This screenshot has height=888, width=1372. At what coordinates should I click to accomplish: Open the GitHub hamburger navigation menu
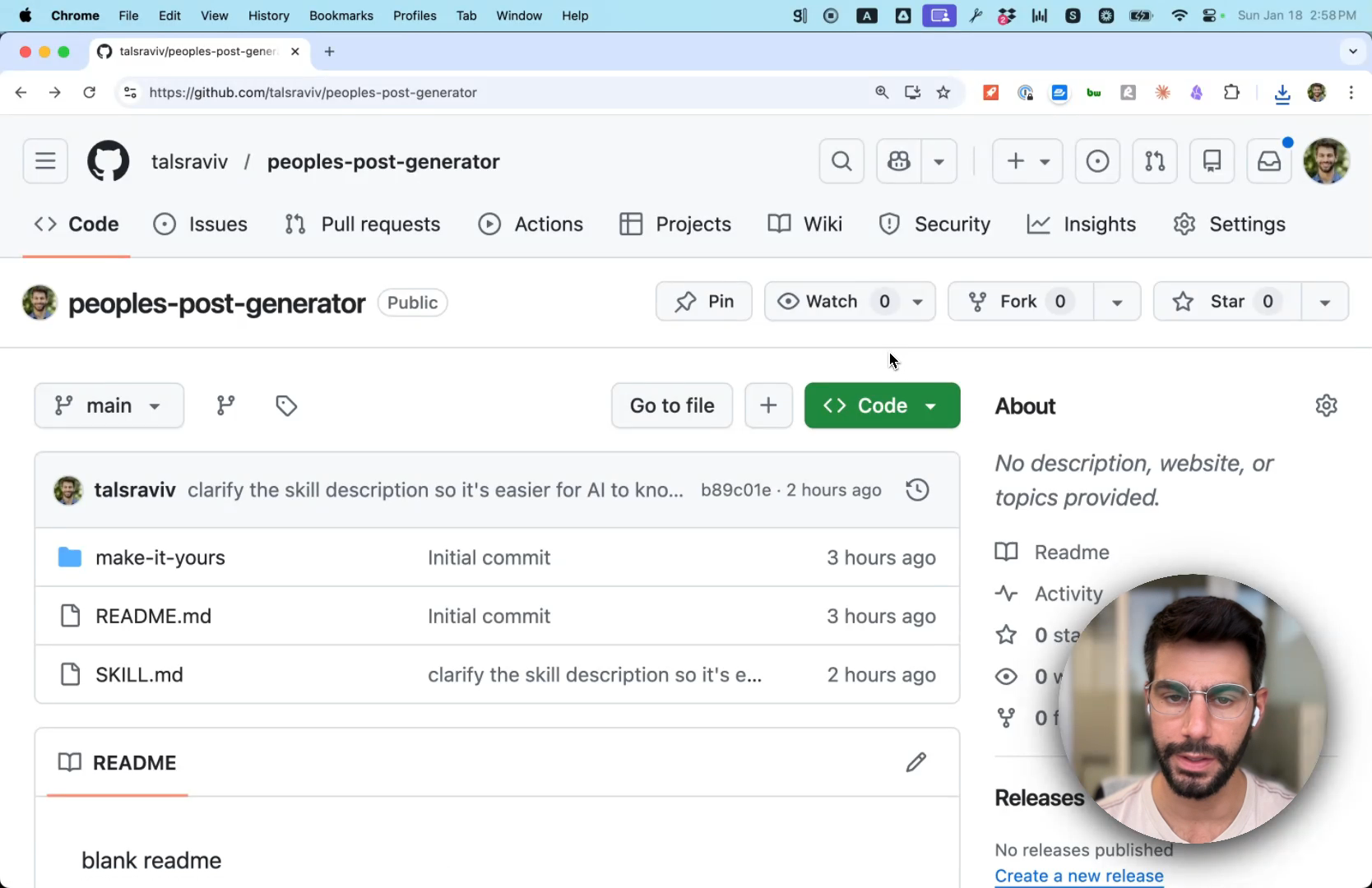(x=45, y=161)
